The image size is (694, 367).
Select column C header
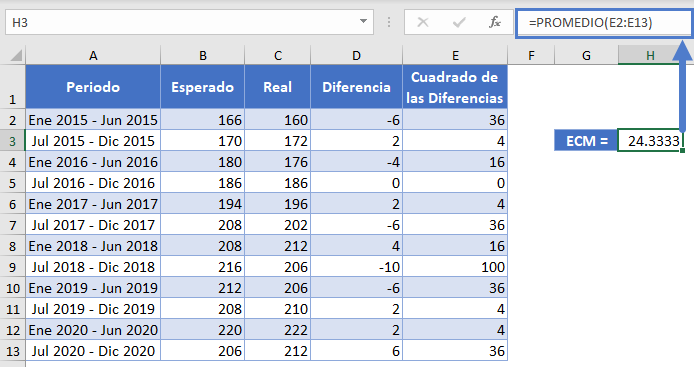point(278,55)
